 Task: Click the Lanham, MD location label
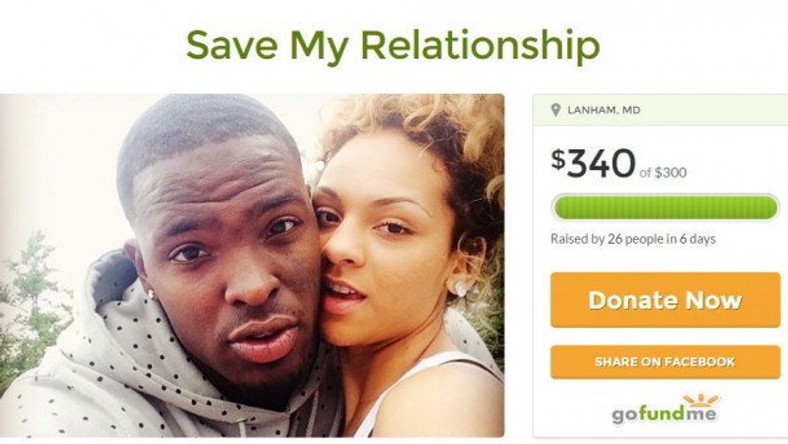pos(604,110)
